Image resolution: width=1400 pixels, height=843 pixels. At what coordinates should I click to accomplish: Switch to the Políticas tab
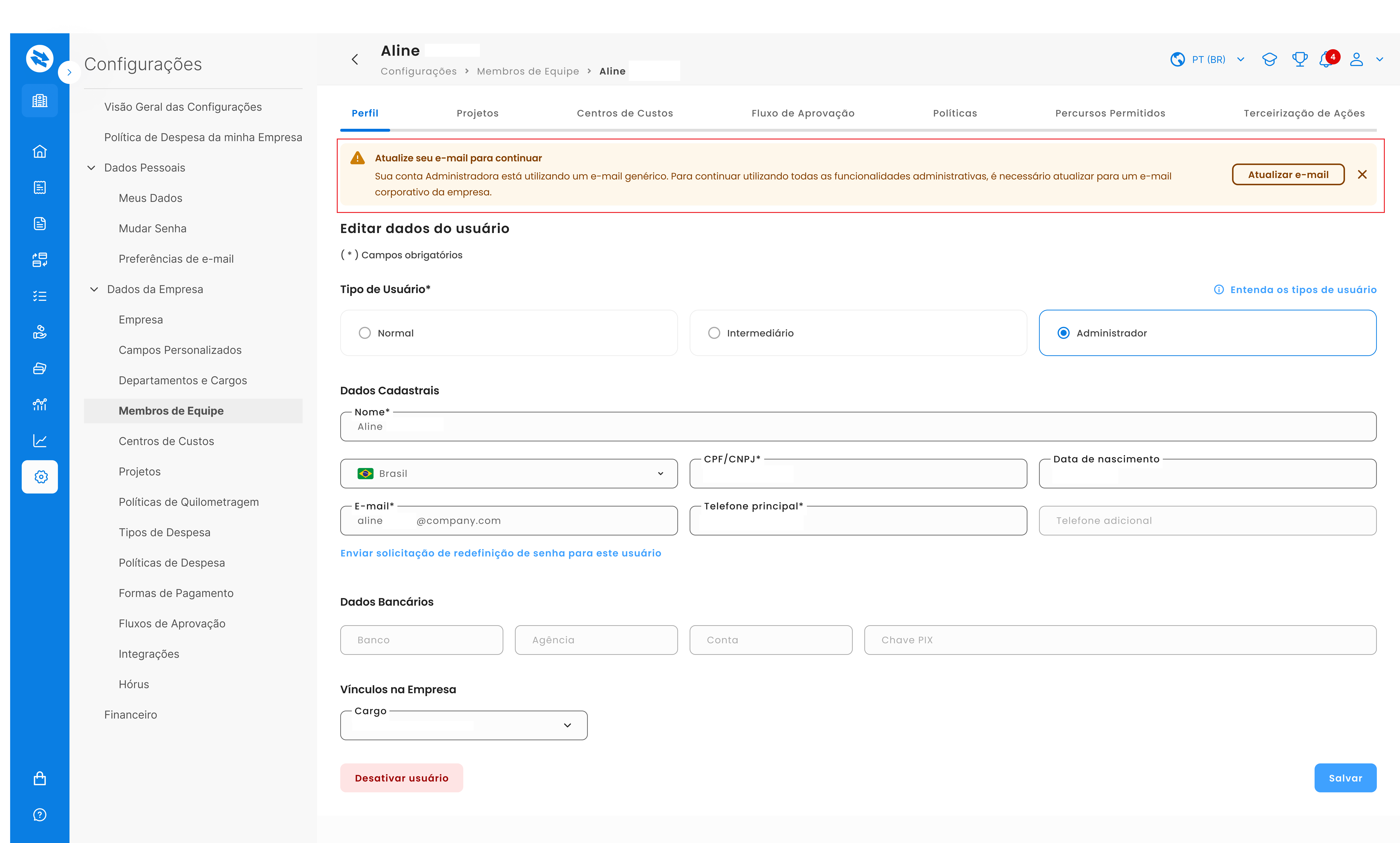[x=955, y=113]
